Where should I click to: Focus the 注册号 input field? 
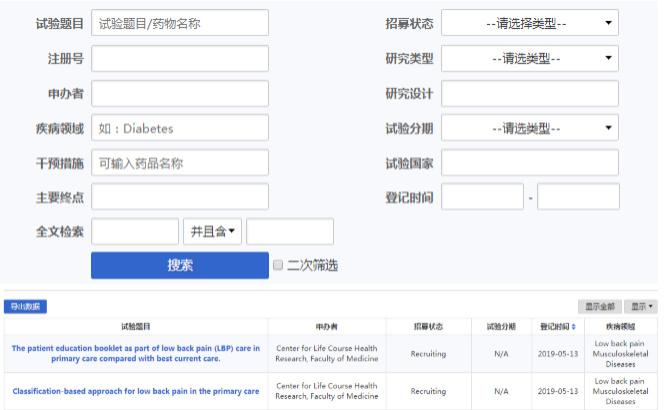[180, 58]
